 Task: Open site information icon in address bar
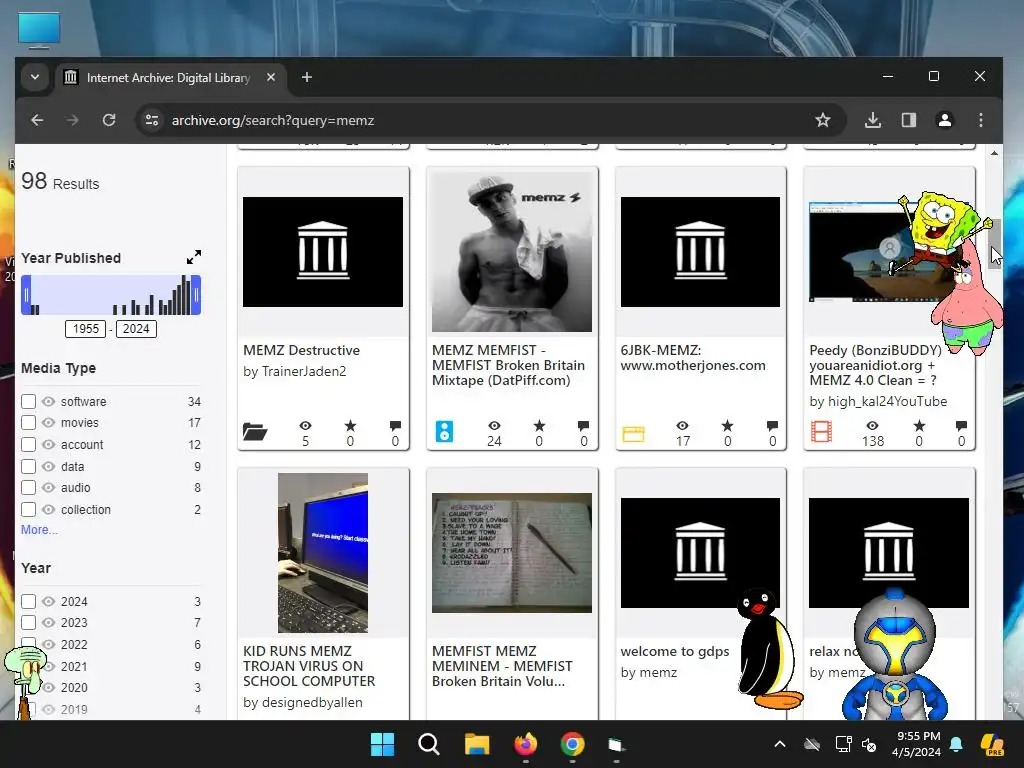click(x=152, y=120)
